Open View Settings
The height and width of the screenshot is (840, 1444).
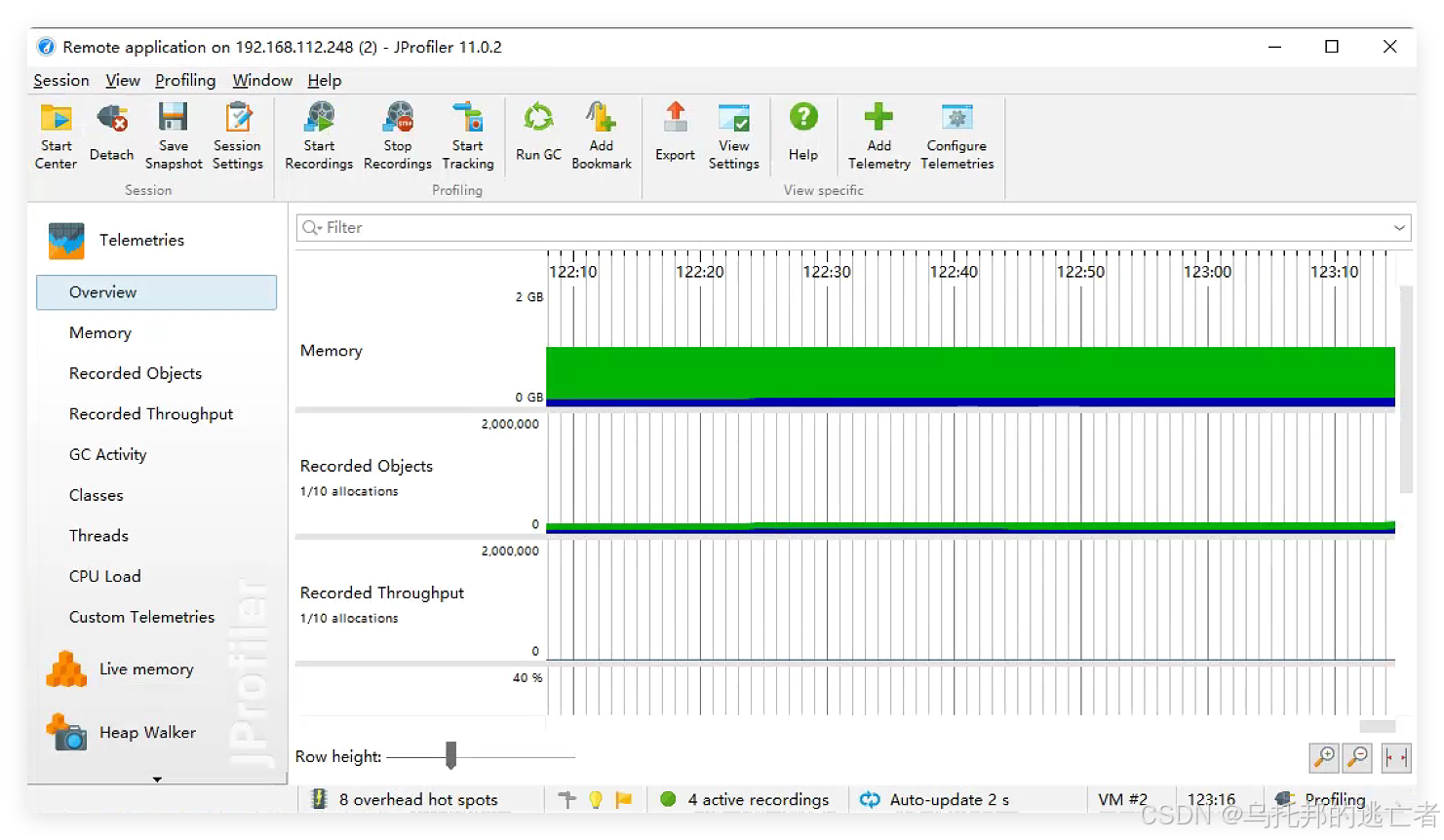(734, 136)
